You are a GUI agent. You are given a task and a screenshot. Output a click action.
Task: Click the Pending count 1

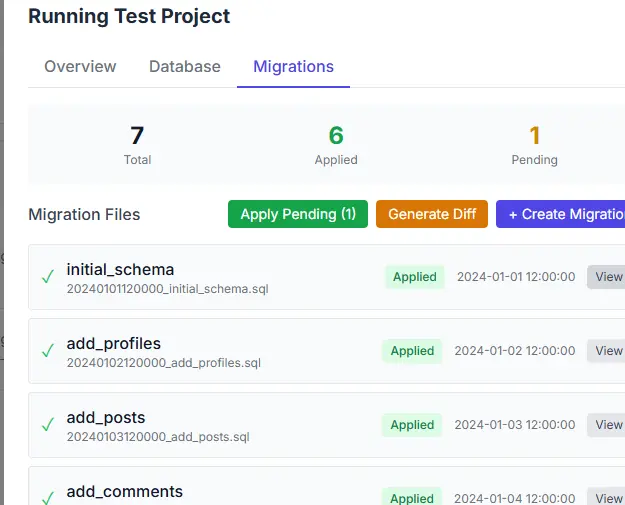535,136
